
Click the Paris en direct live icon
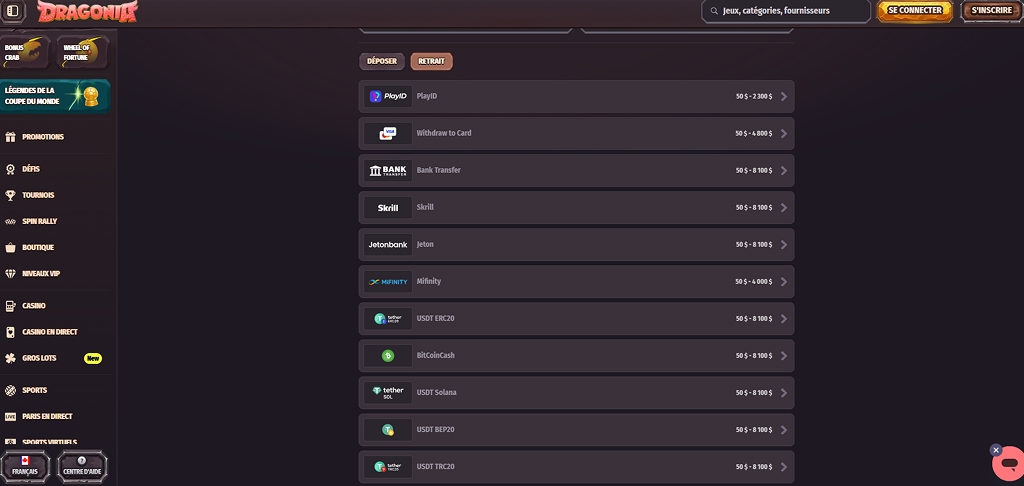(x=10, y=416)
